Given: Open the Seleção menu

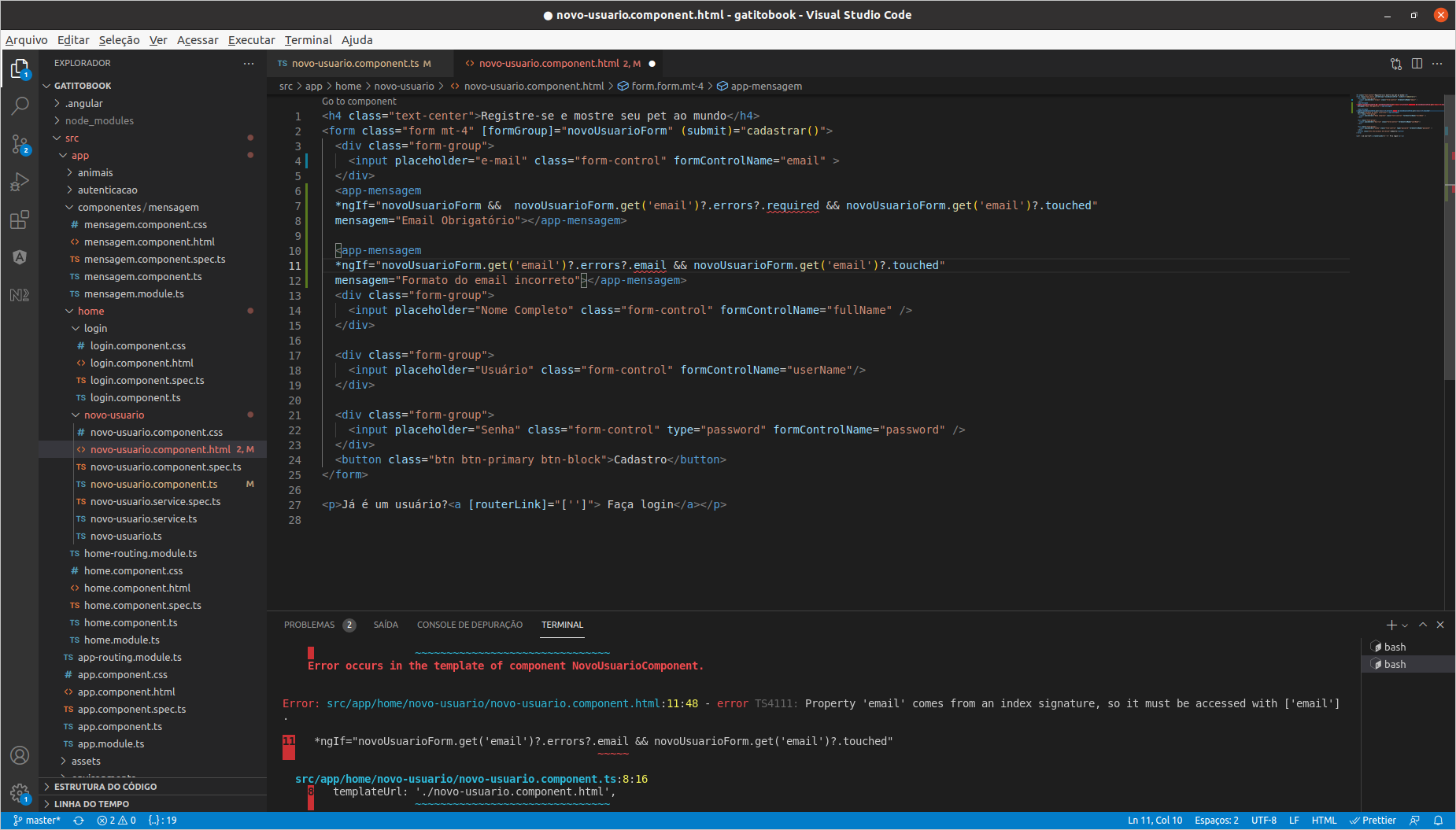Looking at the screenshot, I should click(119, 40).
